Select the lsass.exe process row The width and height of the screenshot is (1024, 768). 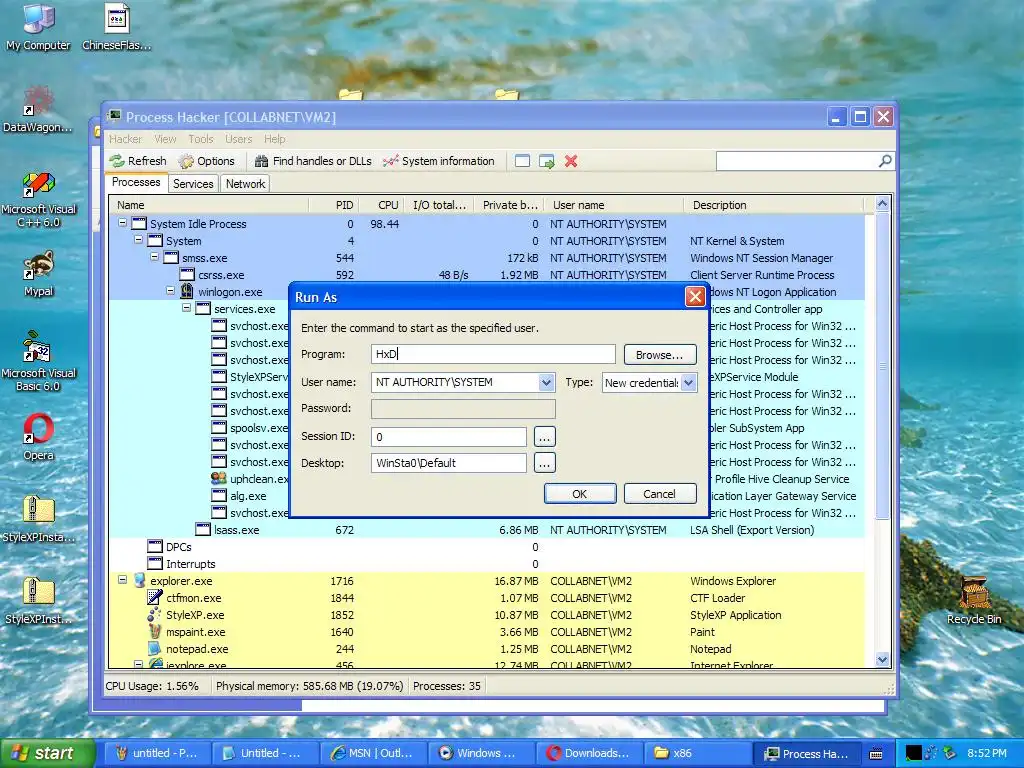coord(487,530)
